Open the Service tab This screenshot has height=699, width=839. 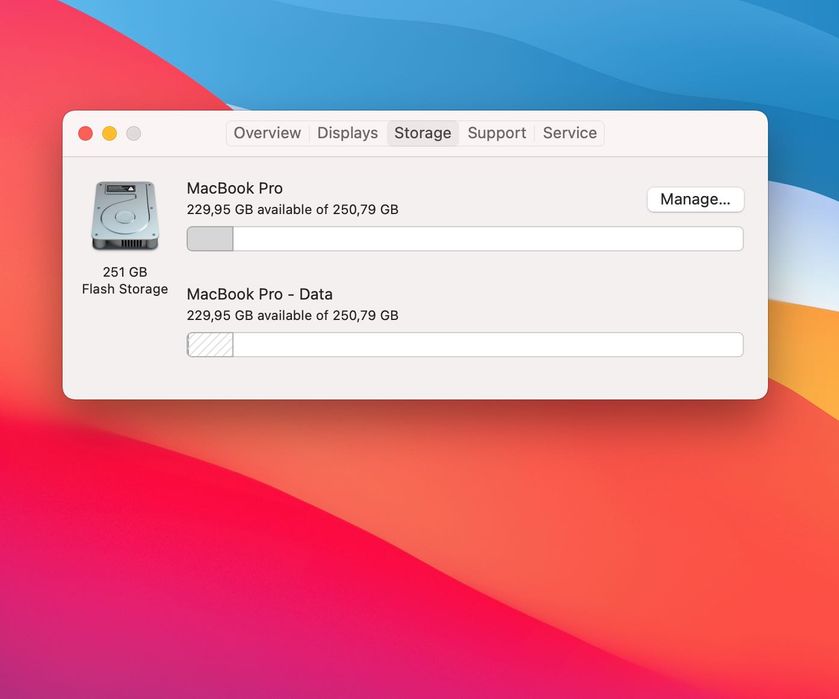point(570,133)
